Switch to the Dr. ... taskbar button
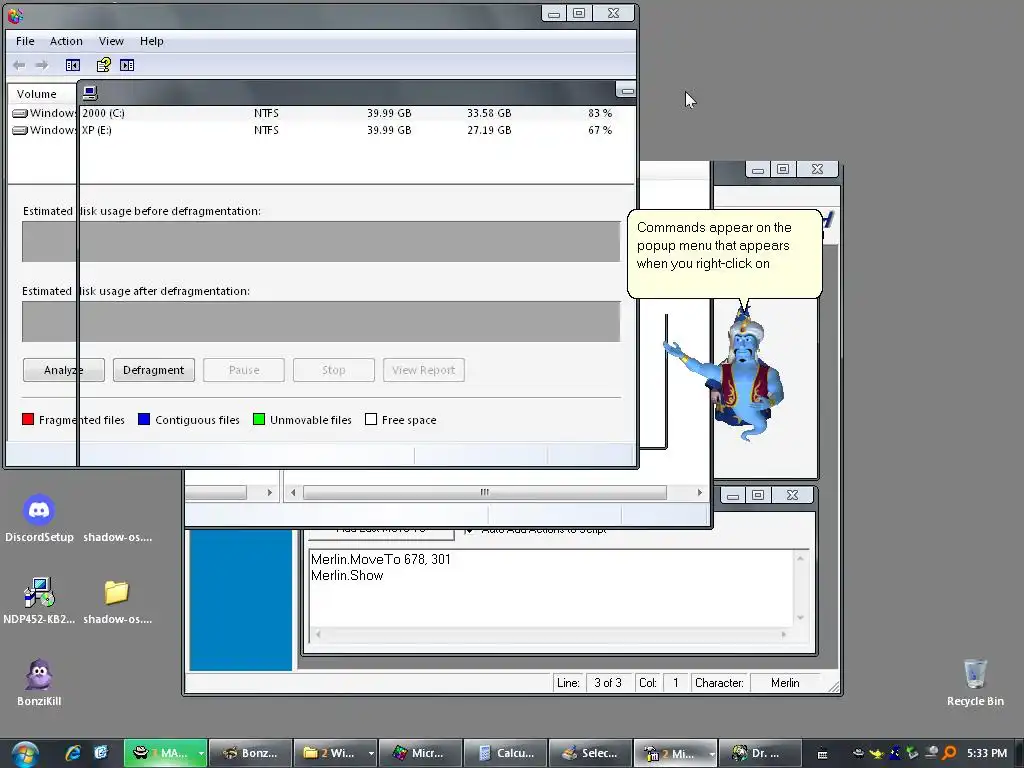Viewport: 1024px width, 768px height. 760,753
